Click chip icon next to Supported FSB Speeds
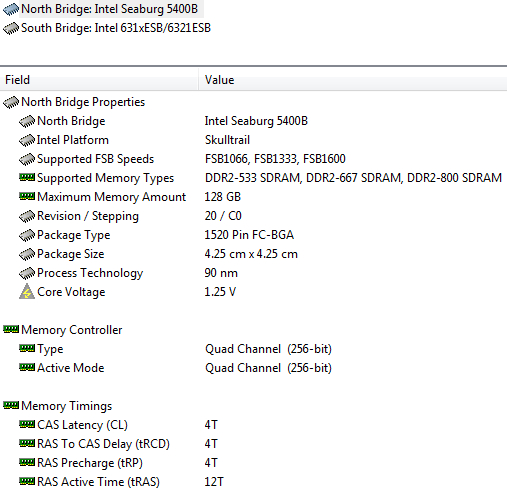The height and width of the screenshot is (491, 507). [27, 159]
